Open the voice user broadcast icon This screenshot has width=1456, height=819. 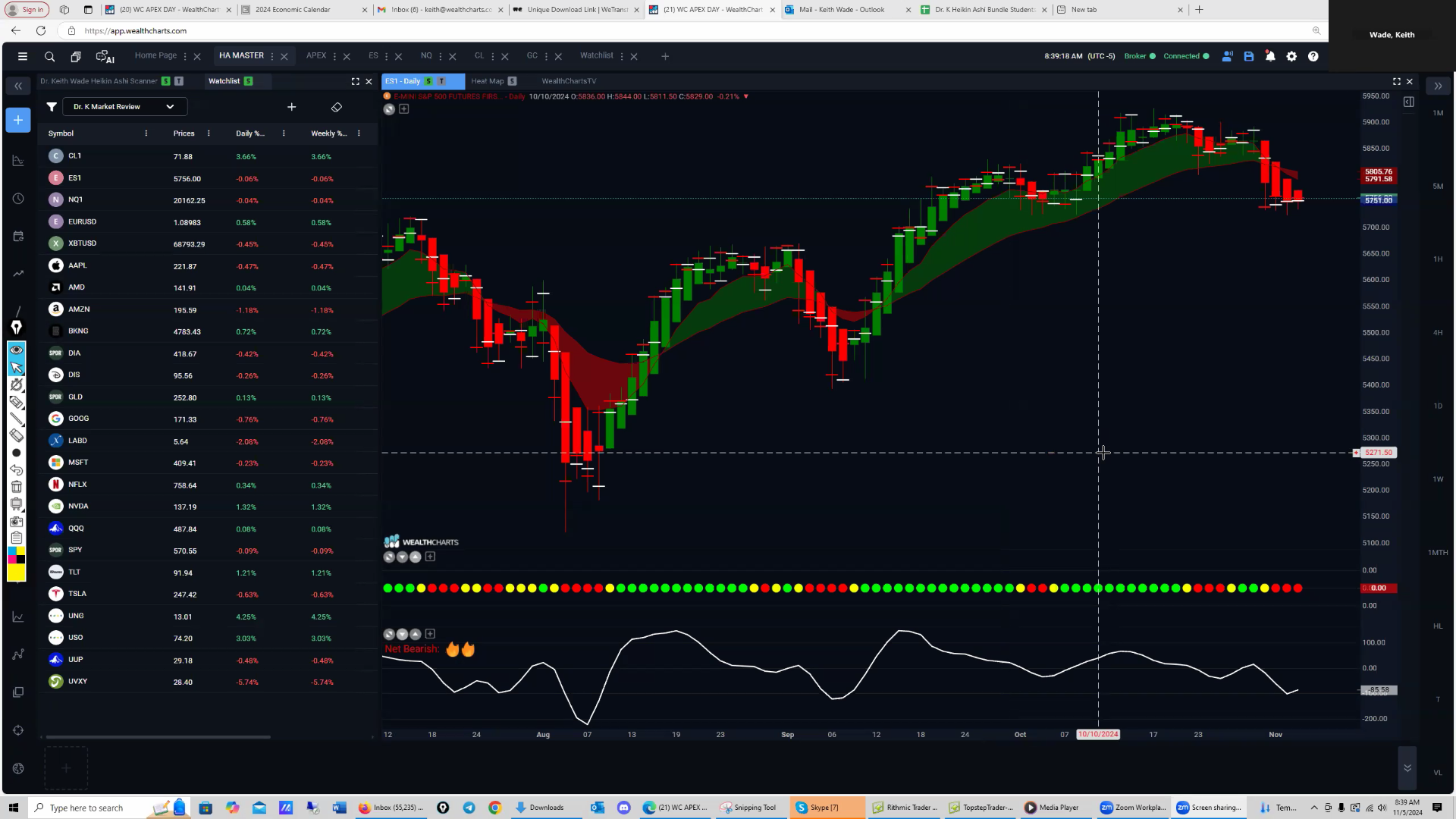coord(1227,56)
